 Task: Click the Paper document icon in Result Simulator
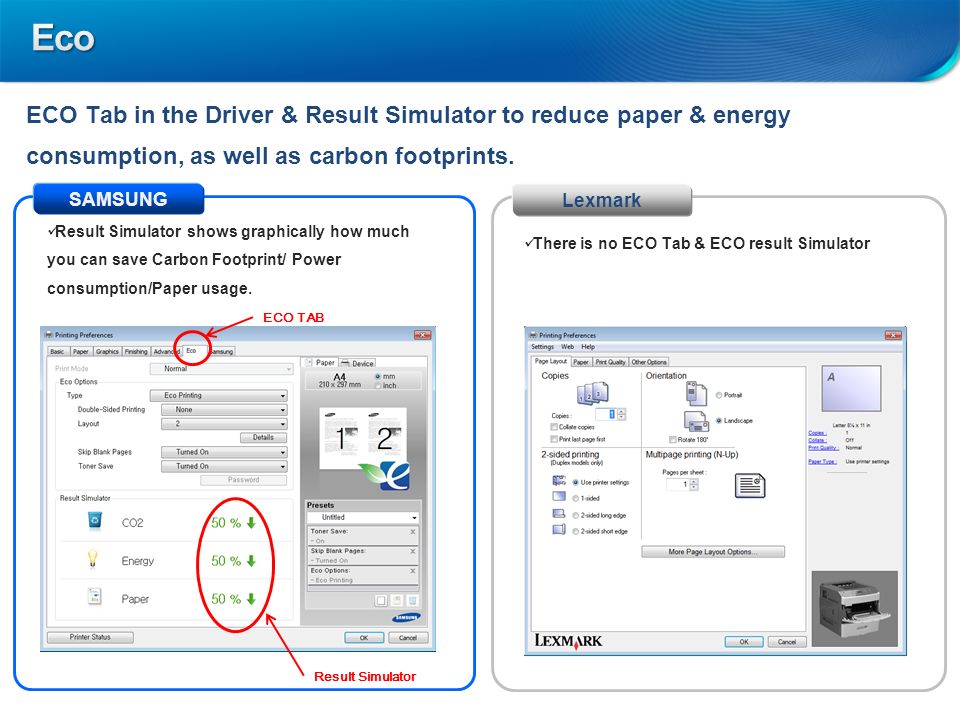coord(94,596)
